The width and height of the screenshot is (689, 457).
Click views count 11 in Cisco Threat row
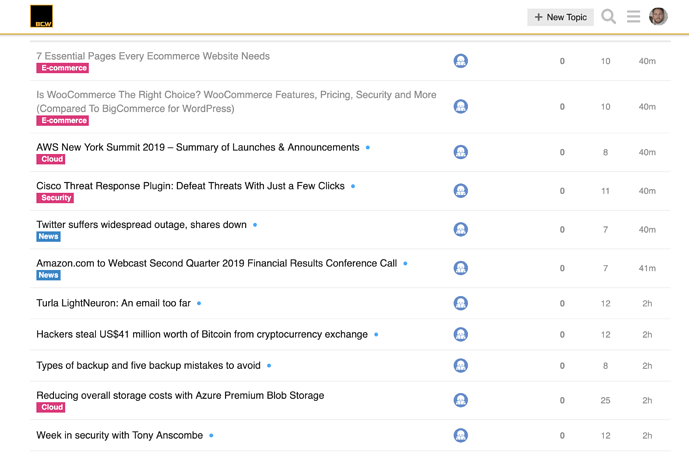(606, 191)
